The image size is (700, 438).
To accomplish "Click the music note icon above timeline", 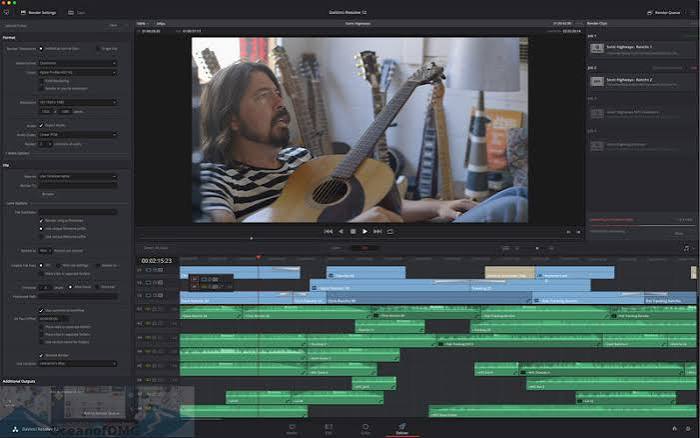I will point(686,248).
